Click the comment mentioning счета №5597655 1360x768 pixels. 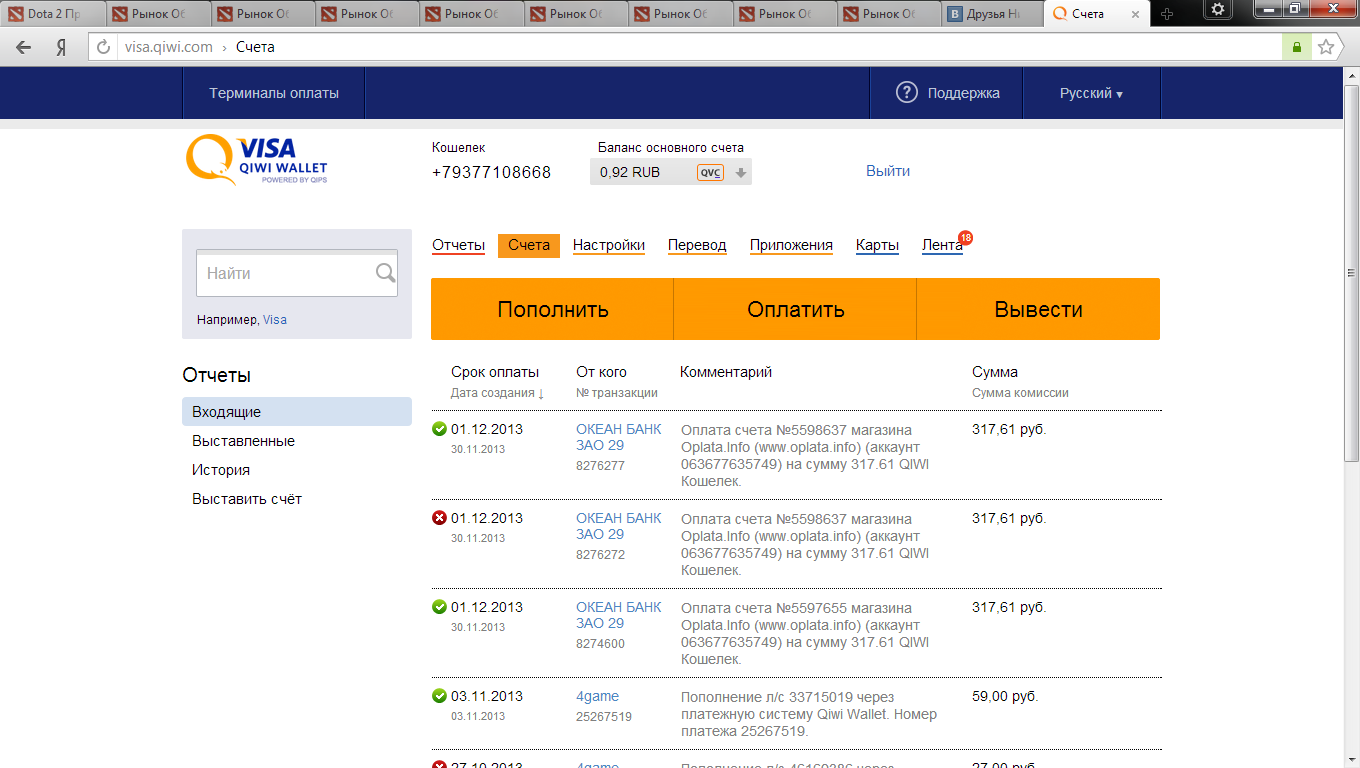pos(806,634)
